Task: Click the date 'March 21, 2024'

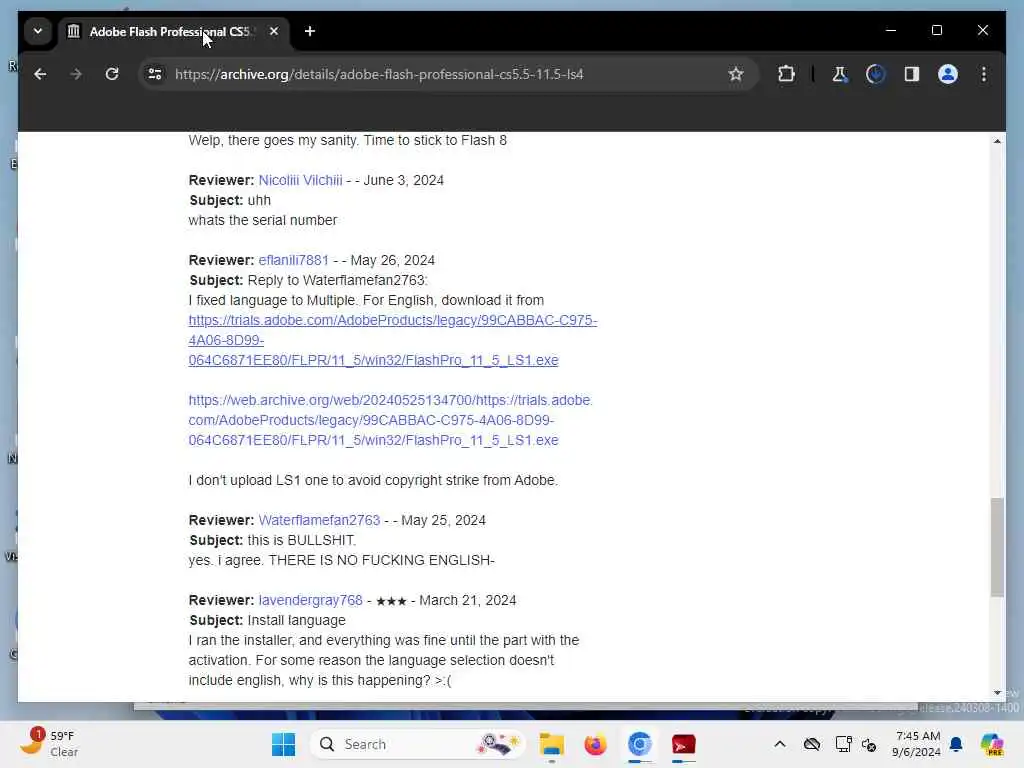Action: tap(468, 600)
